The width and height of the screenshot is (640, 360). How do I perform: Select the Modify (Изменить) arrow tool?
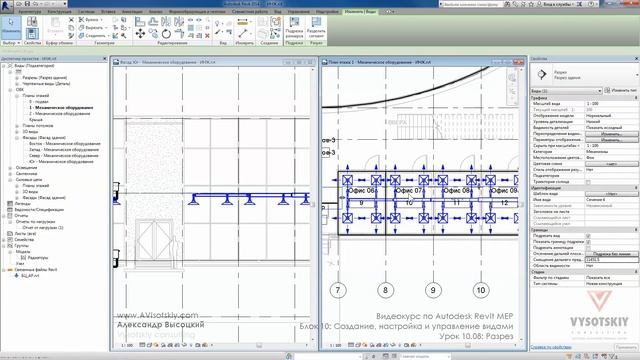(11, 27)
